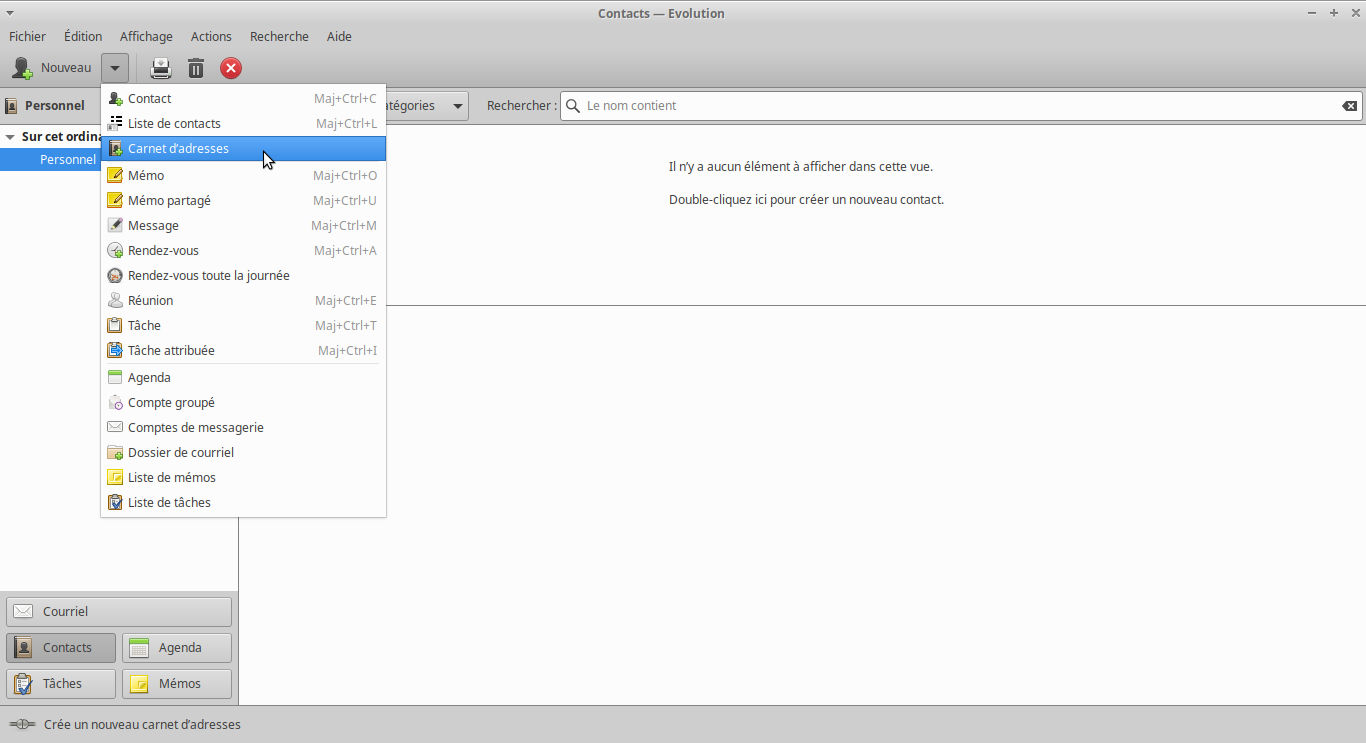Screen dimensions: 1366x743
Task: Clear the search field with erase icon
Action: (1349, 106)
